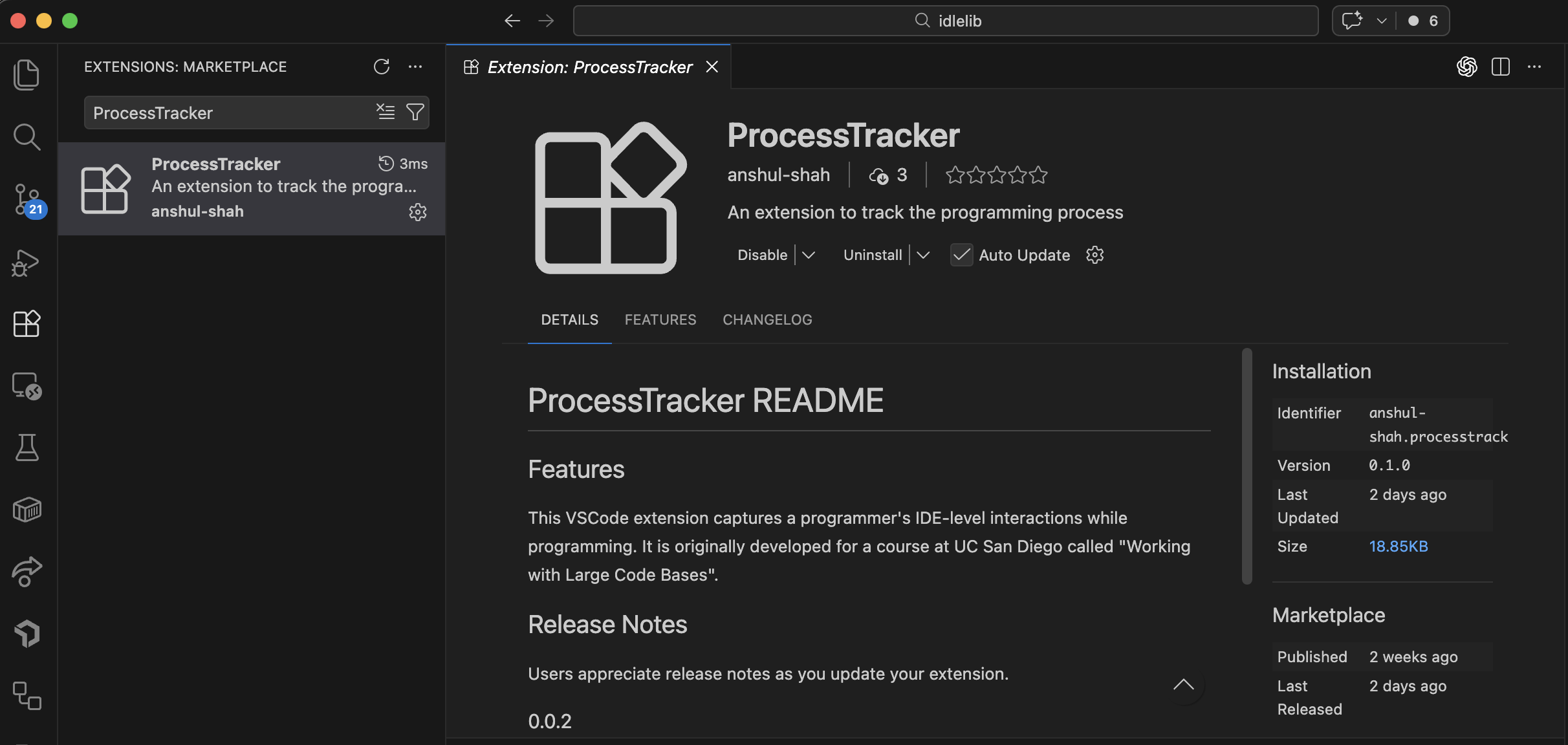Click the identifier anshul-shah.processtrack
This screenshot has height=745, width=1568.
click(x=1438, y=425)
